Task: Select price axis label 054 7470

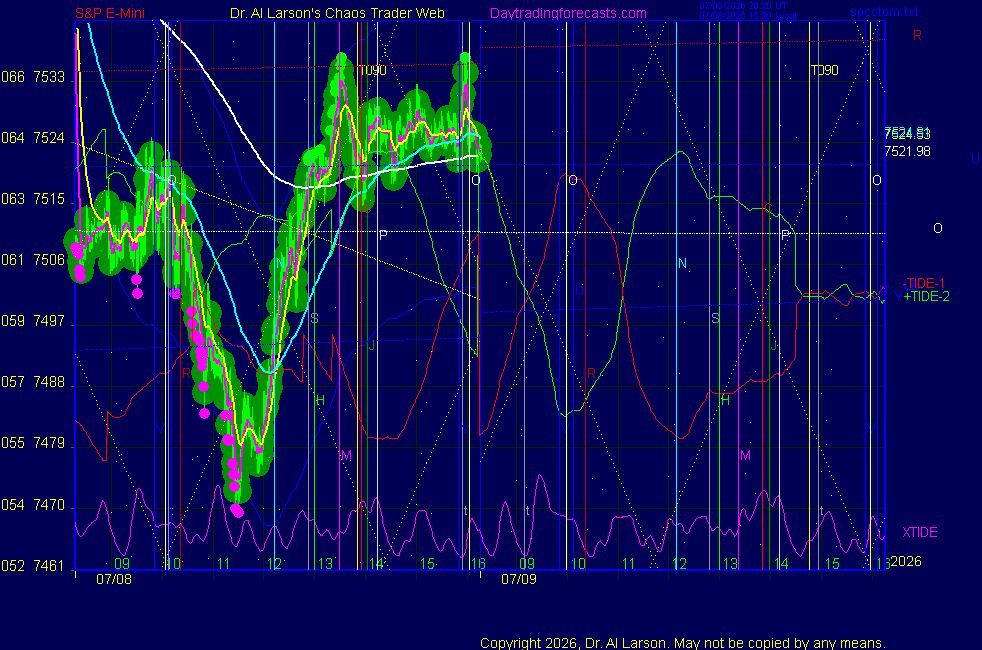Action: coord(33,504)
